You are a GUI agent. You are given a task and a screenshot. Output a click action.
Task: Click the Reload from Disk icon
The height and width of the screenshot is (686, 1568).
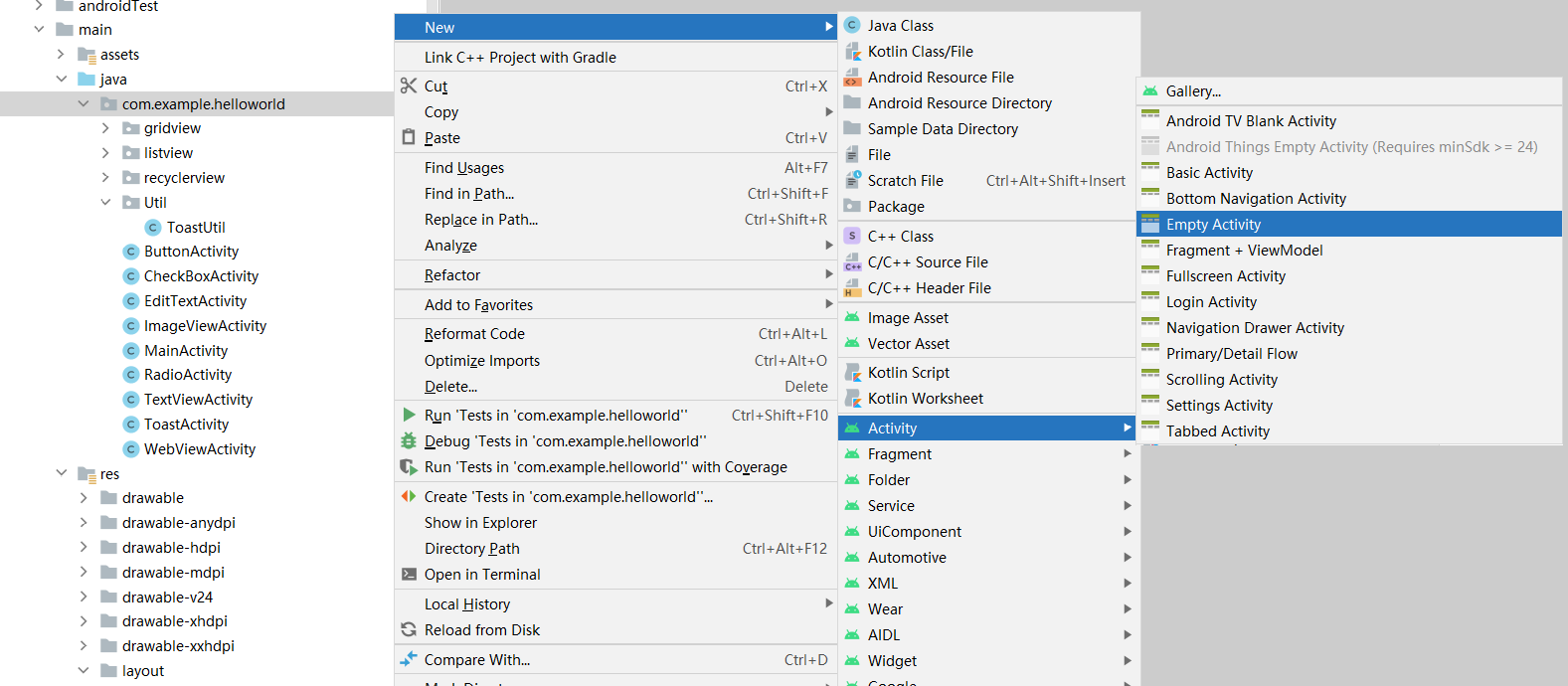409,630
